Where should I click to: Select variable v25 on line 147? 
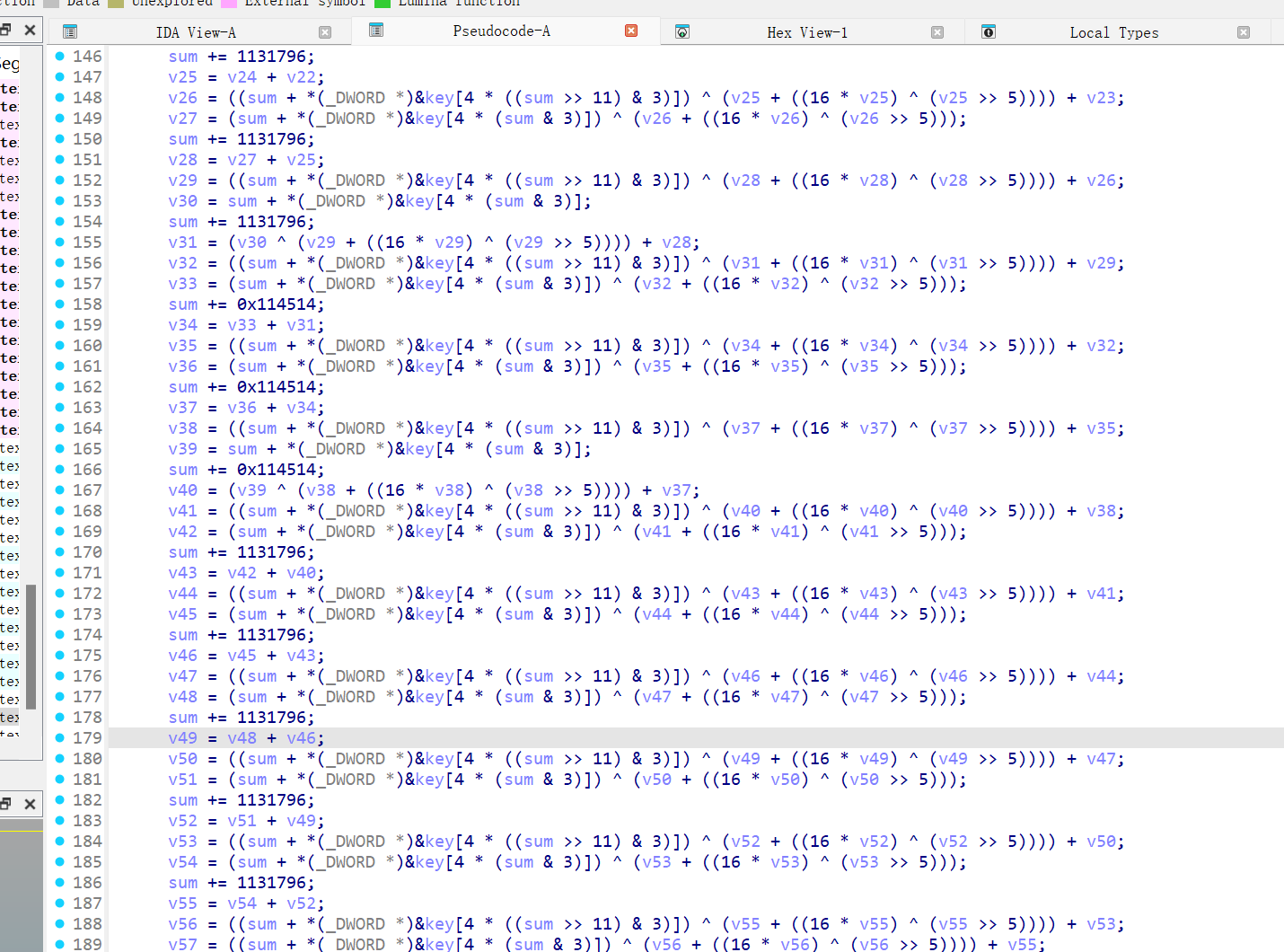pos(182,77)
